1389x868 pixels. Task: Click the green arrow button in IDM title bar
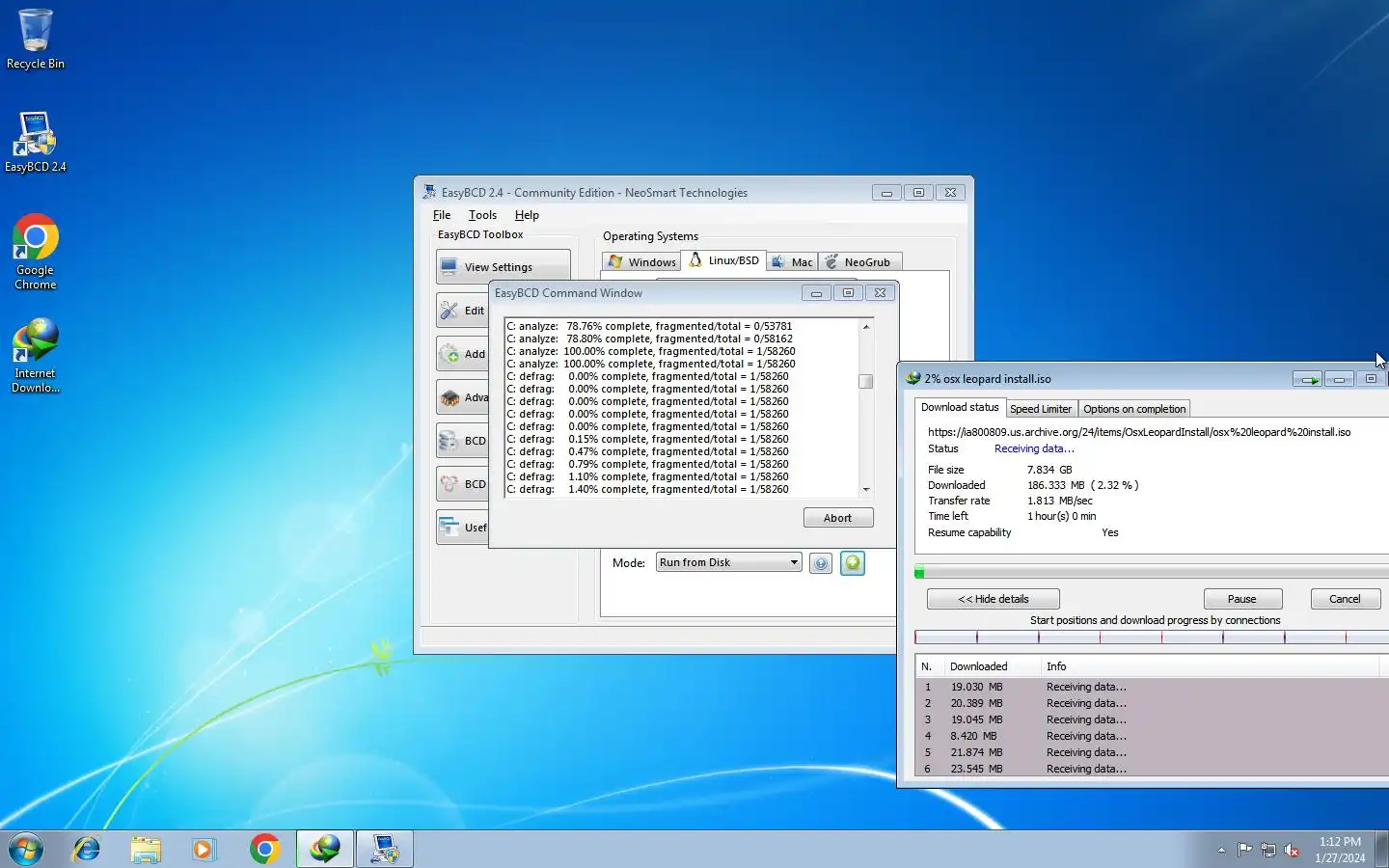click(x=1307, y=379)
